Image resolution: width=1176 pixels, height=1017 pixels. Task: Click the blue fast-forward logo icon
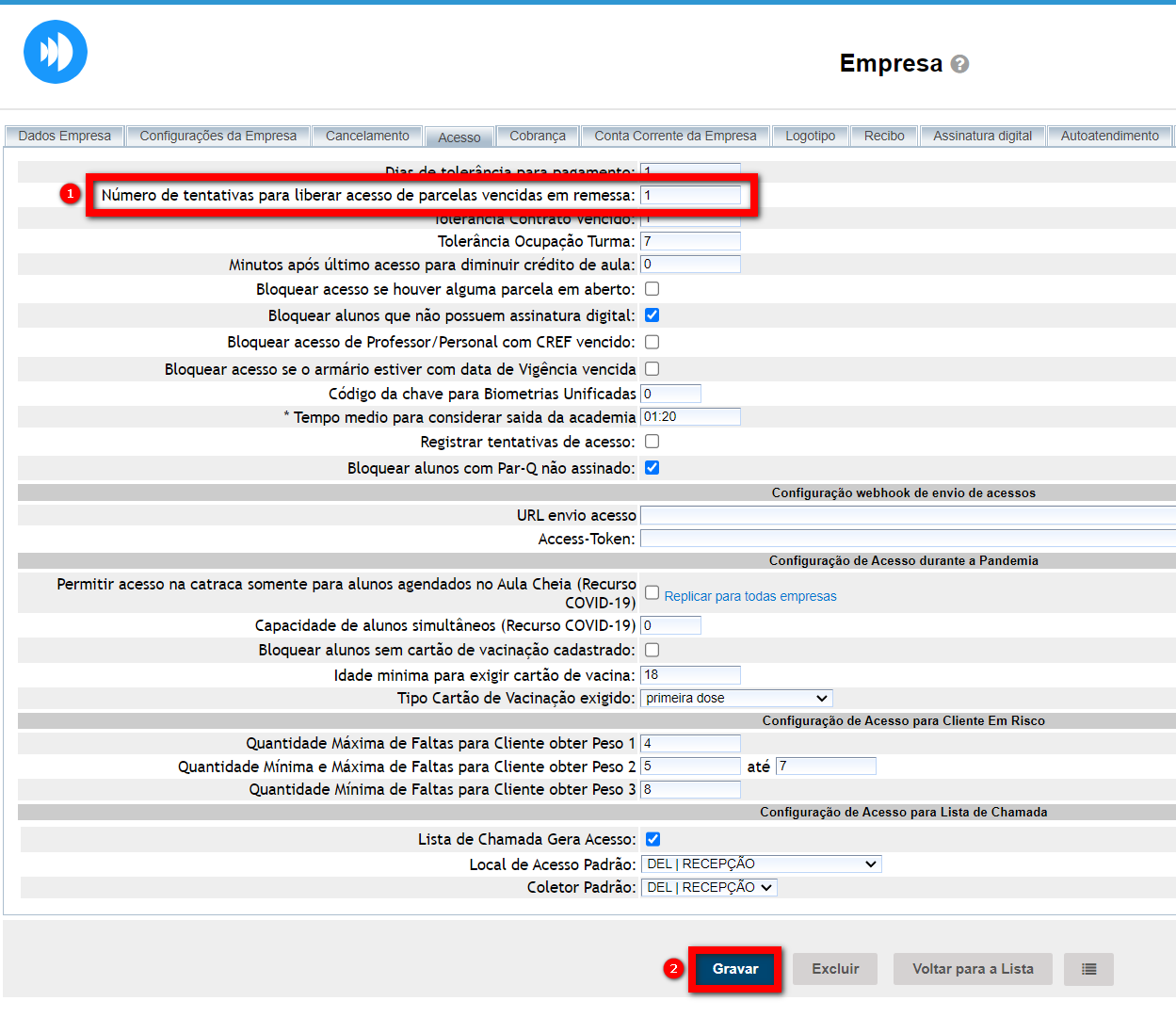click(x=56, y=52)
